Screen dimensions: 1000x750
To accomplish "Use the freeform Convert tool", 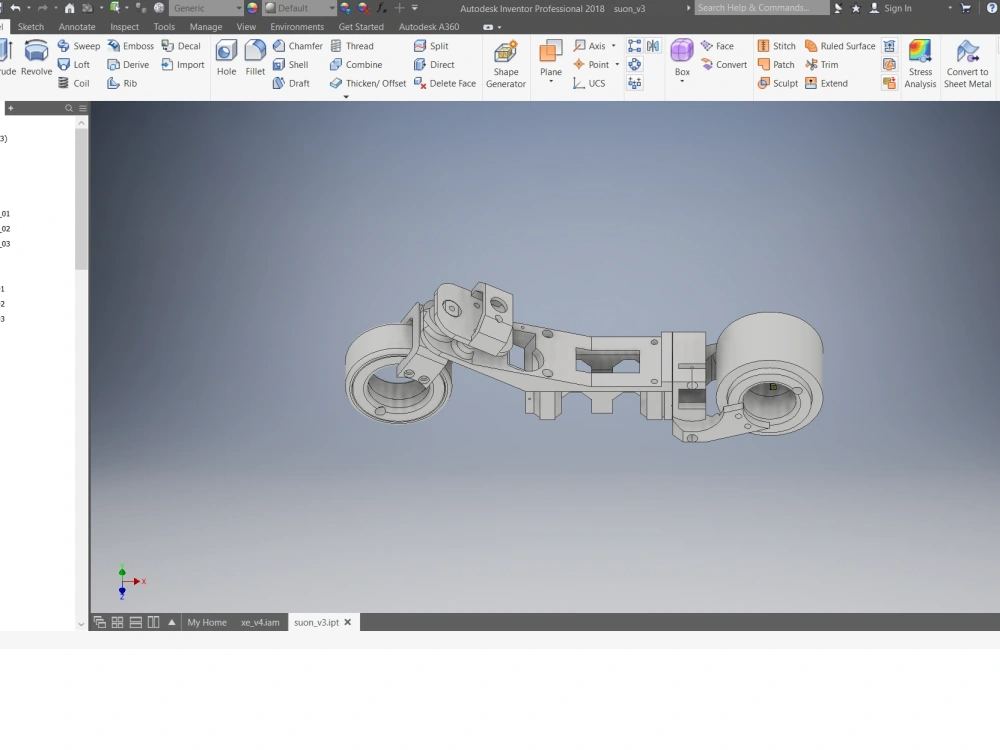I will [723, 64].
